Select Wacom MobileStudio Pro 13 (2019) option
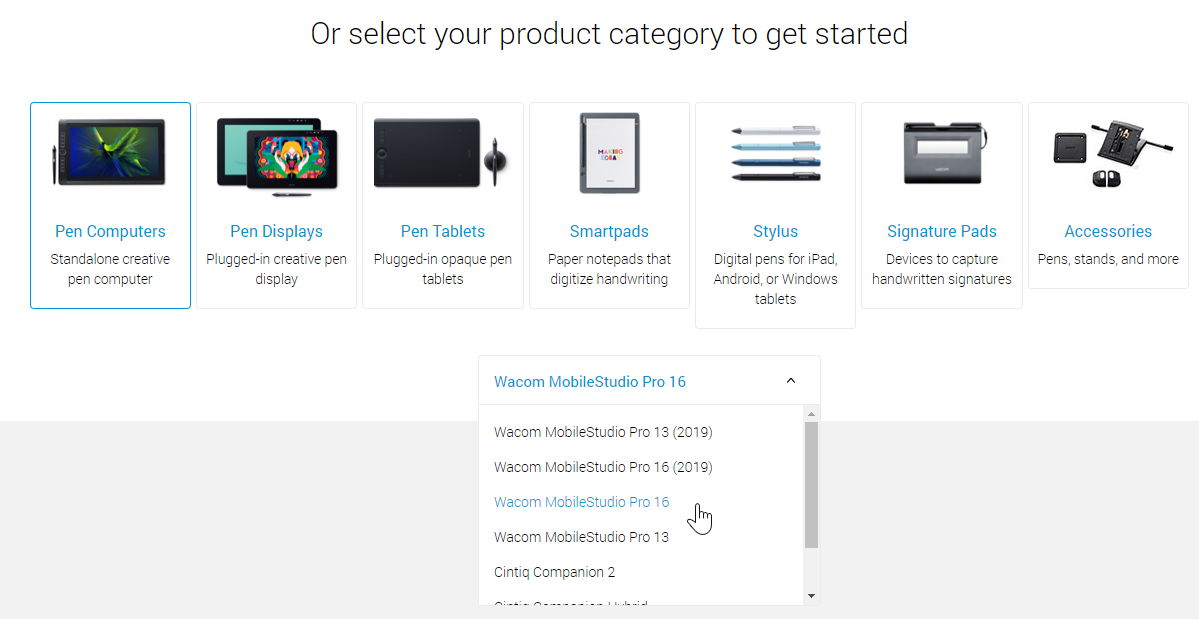The width and height of the screenshot is (1199, 619). pos(603,432)
